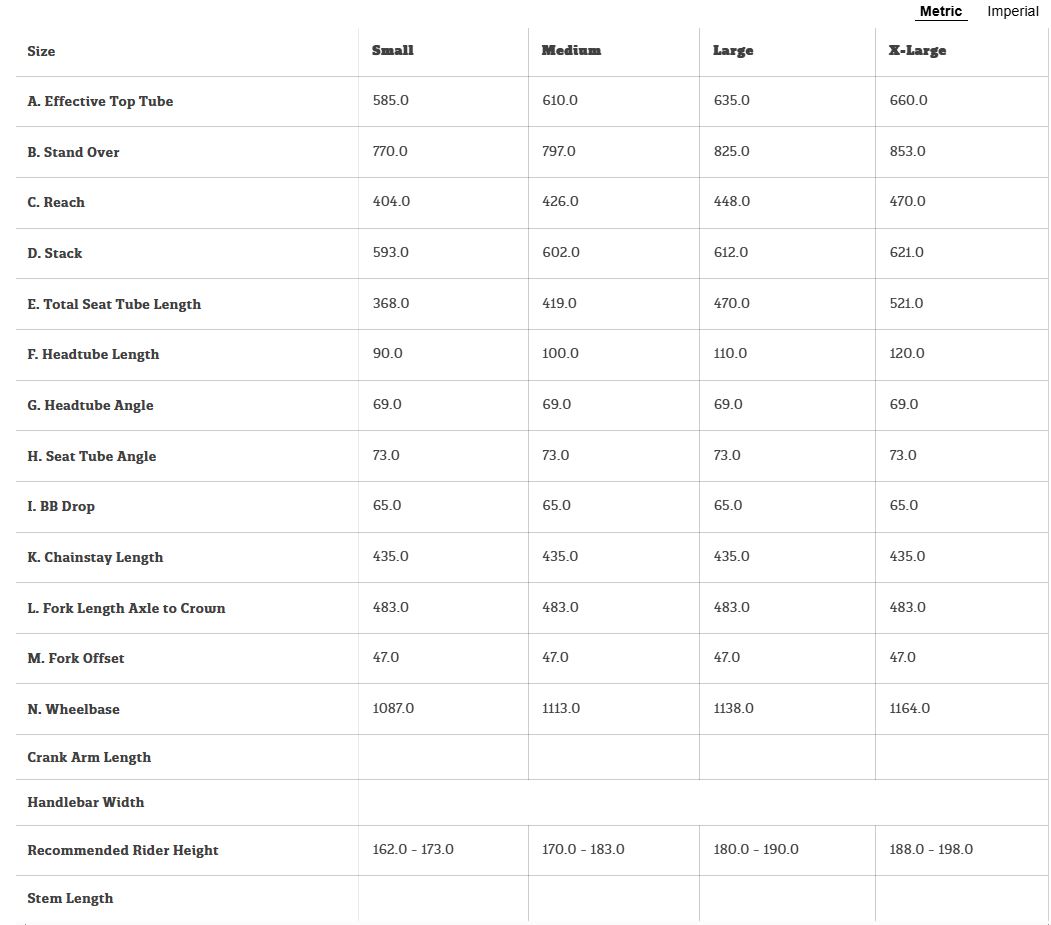The height and width of the screenshot is (925, 1051).
Task: Click the Medium size column header
Action: click(x=571, y=51)
